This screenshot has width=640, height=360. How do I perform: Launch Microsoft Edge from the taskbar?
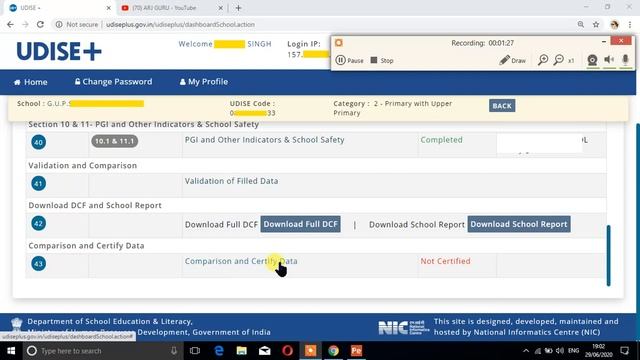point(219,351)
